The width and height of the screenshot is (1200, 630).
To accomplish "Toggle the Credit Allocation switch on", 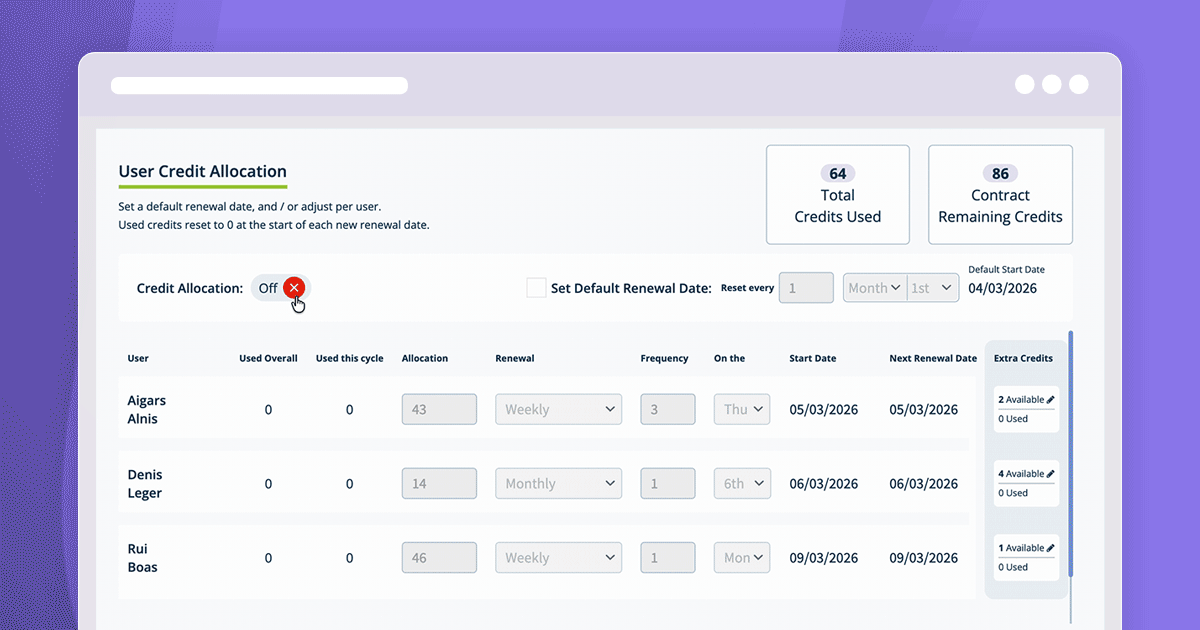I will 280,288.
